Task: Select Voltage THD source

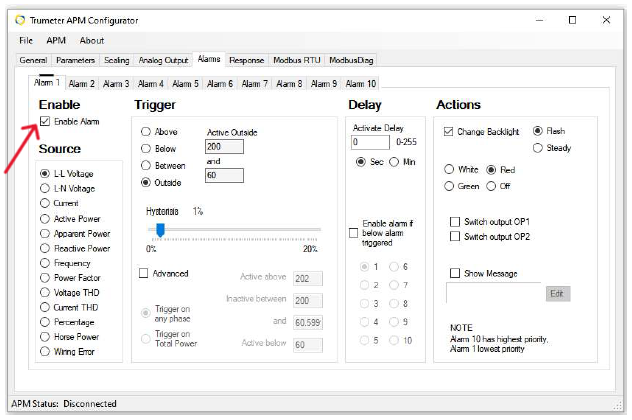Action: click(45, 292)
